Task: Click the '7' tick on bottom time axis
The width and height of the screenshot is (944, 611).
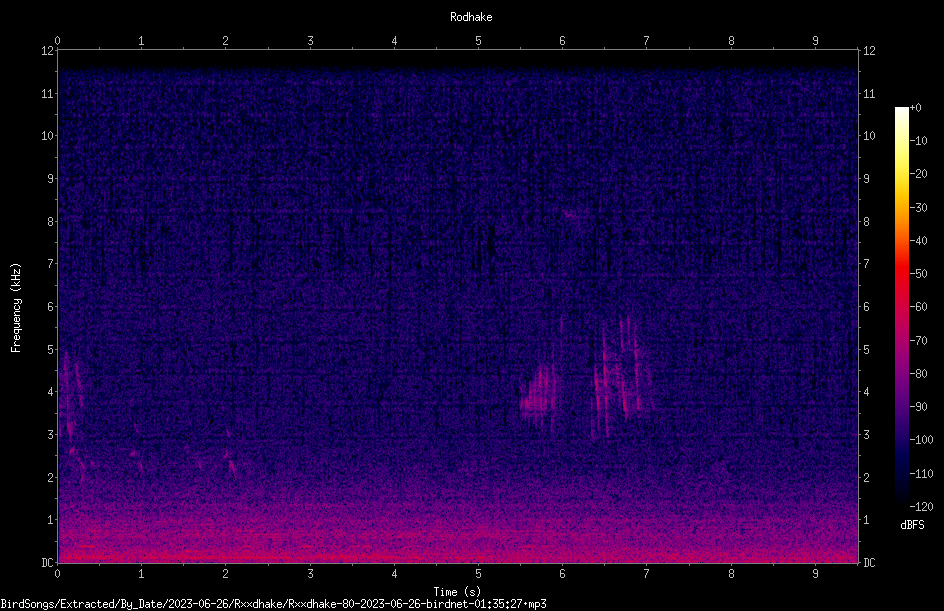Action: click(x=647, y=574)
